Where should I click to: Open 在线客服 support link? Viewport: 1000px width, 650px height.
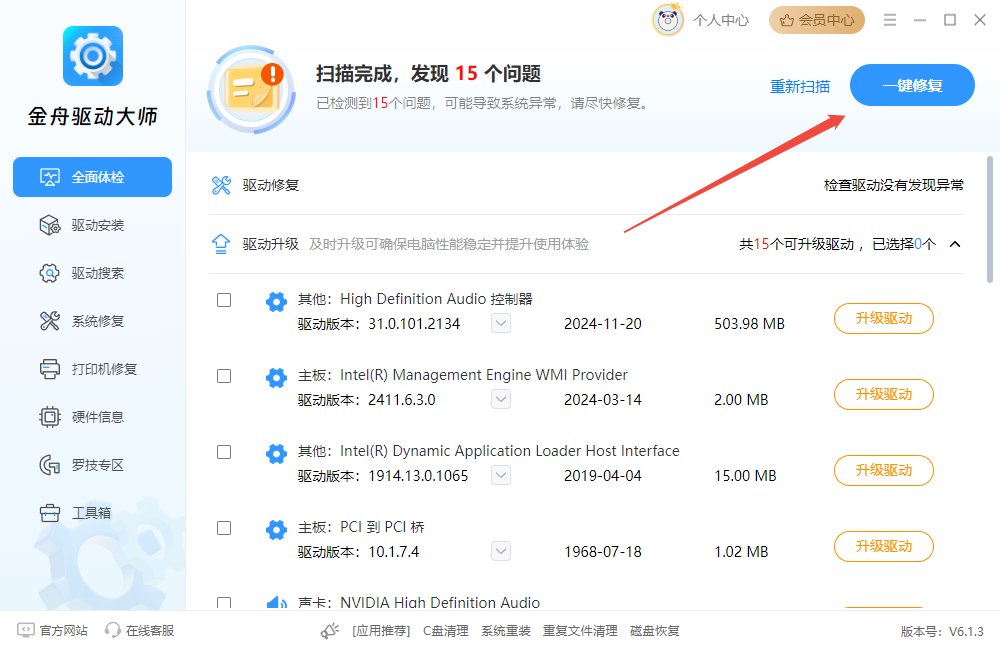click(150, 631)
